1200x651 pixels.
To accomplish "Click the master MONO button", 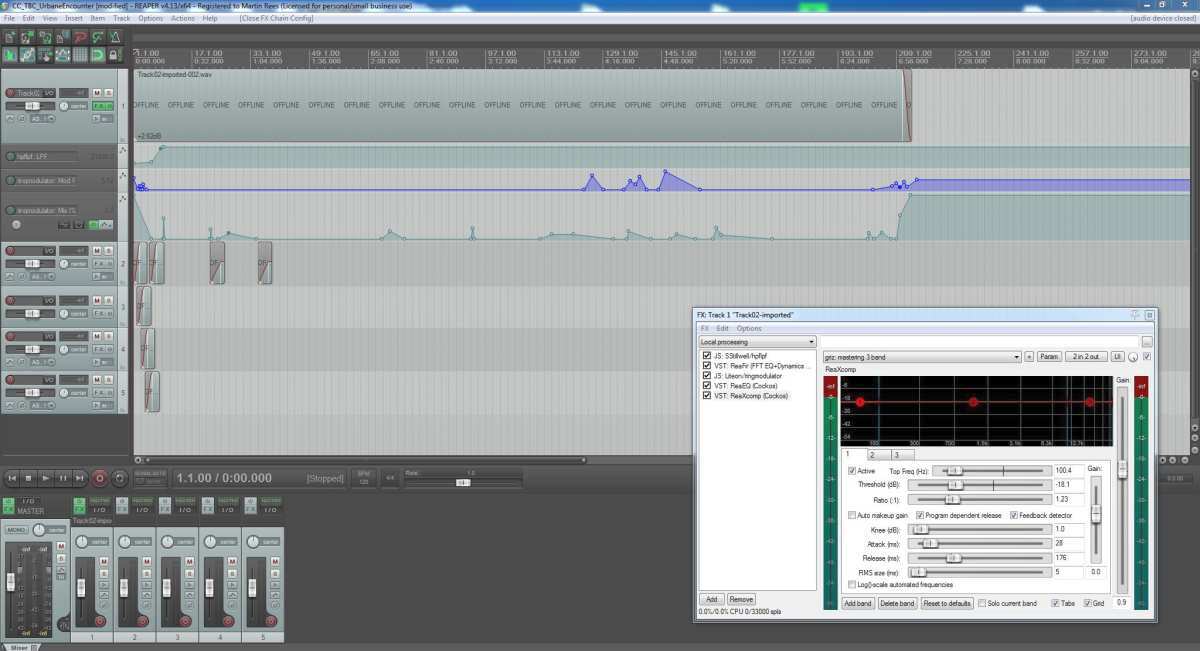I will click(16, 529).
